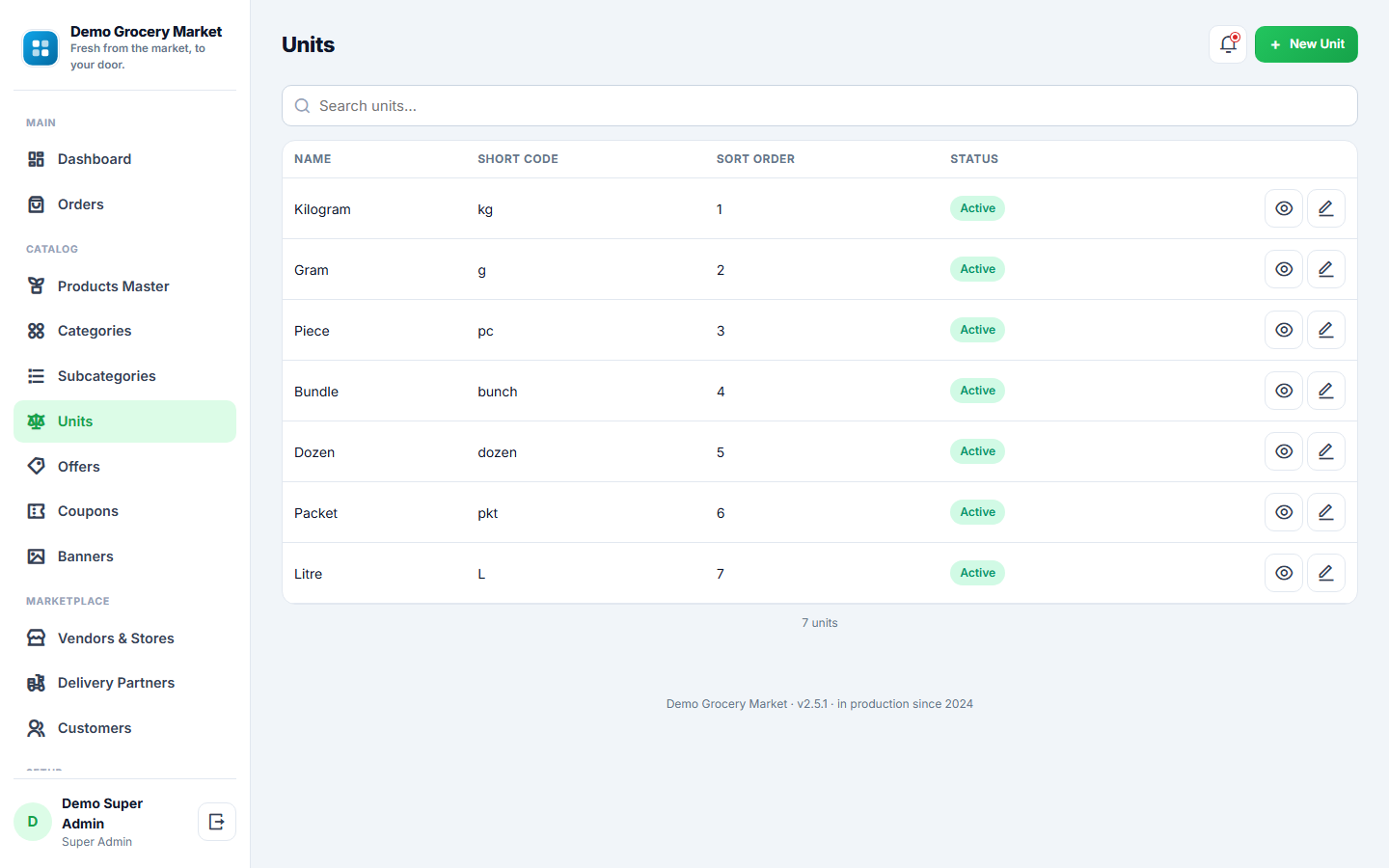Edit the Dozen unit
The width and height of the screenshot is (1389, 868).
click(x=1326, y=451)
